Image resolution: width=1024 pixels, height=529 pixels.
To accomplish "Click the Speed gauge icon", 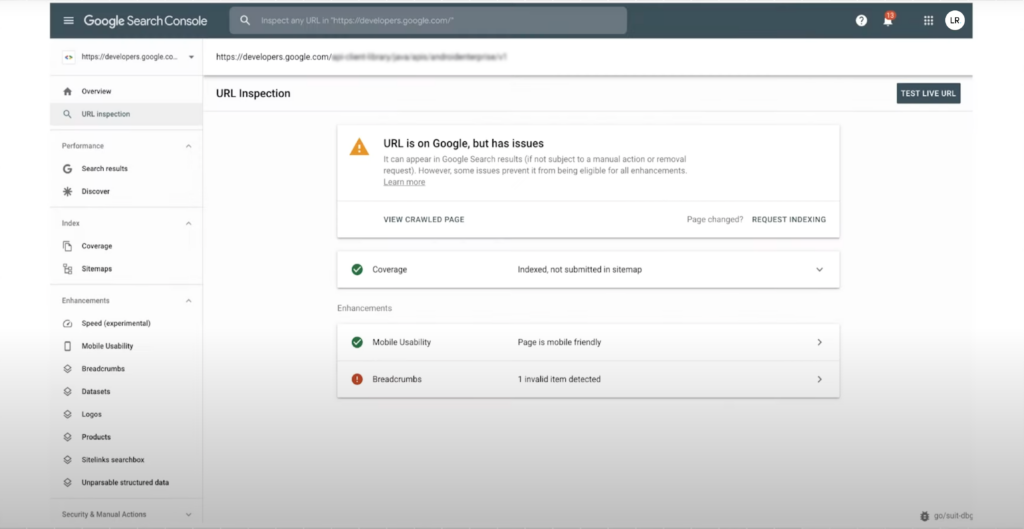I will point(67,324).
